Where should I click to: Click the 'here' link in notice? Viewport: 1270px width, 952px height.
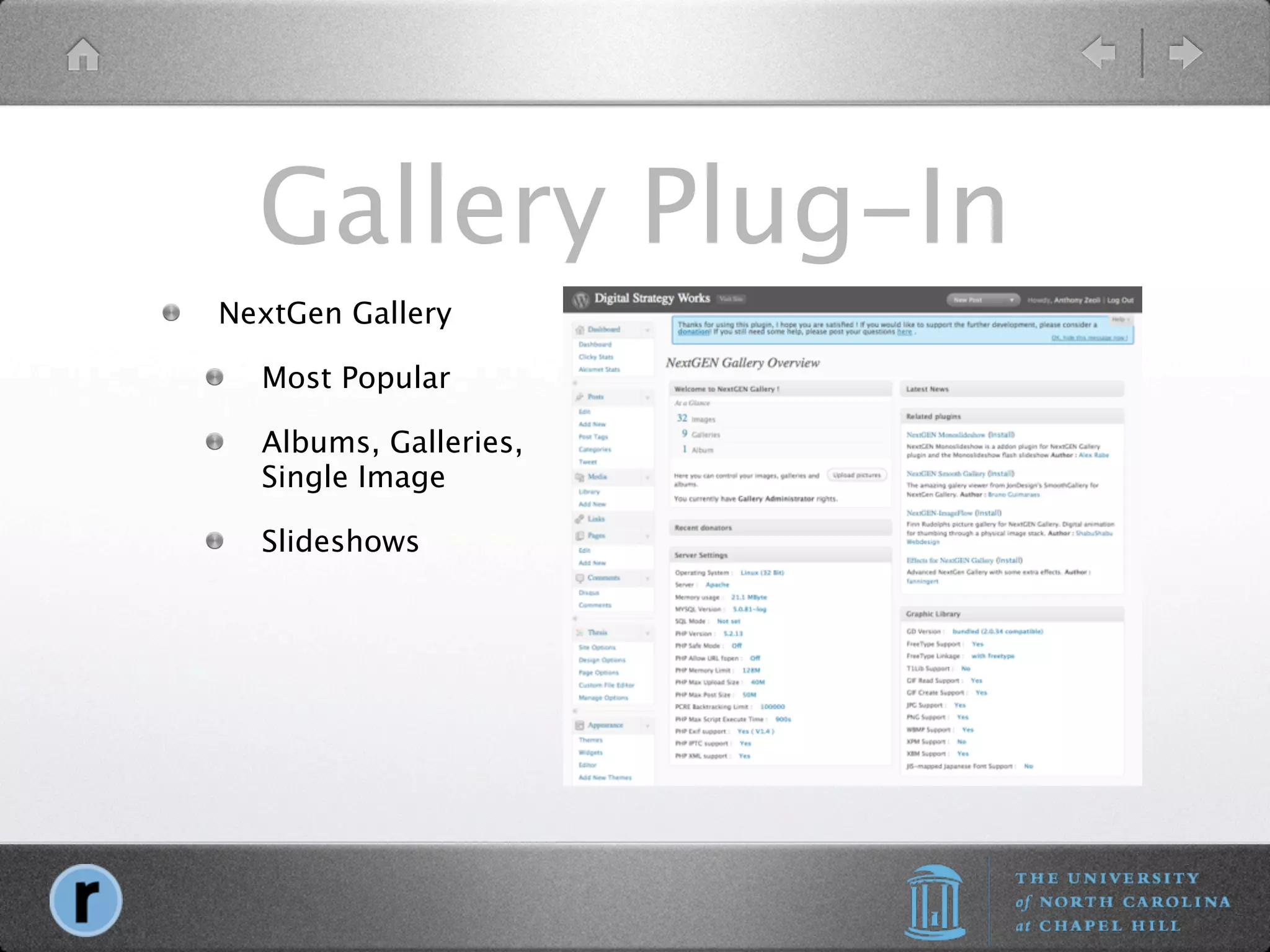pos(905,332)
